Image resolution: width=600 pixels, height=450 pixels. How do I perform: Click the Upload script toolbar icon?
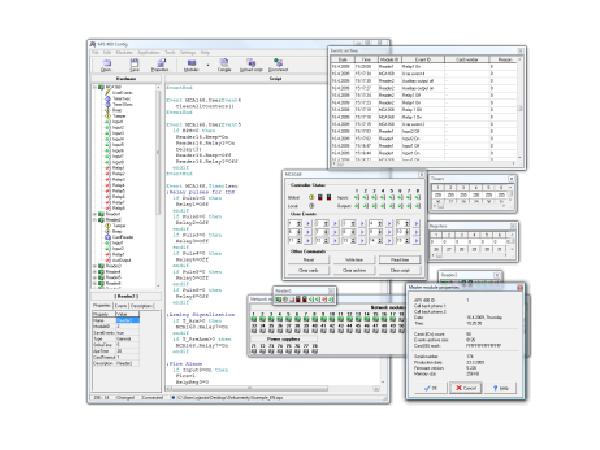coord(253,65)
